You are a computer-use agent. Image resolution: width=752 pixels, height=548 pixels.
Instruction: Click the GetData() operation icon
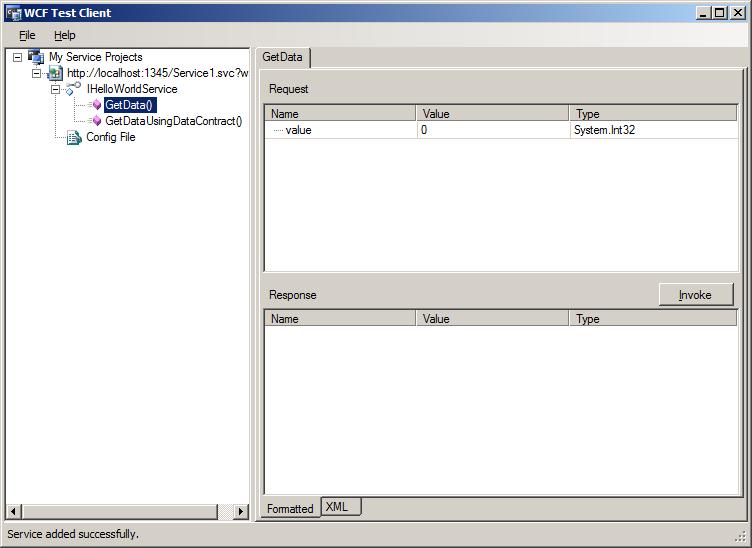click(x=94, y=105)
